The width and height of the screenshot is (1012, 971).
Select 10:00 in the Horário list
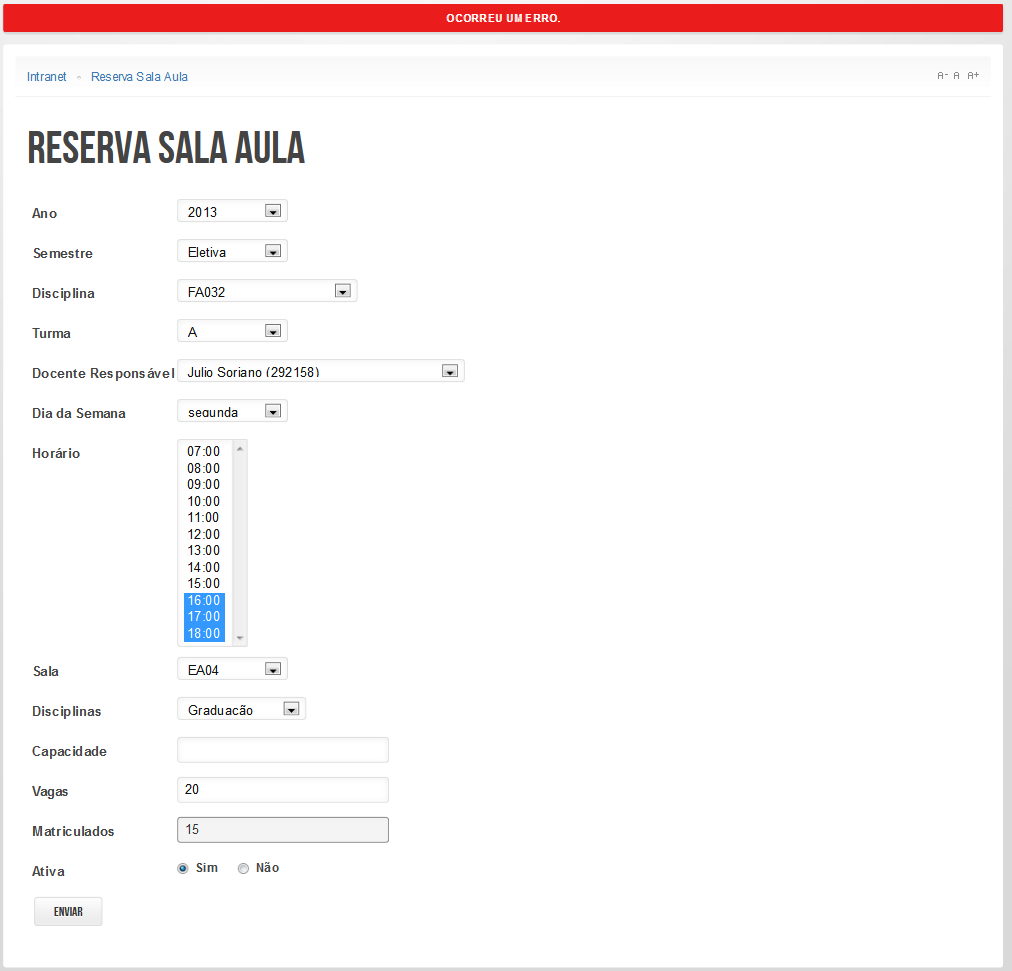coord(204,501)
